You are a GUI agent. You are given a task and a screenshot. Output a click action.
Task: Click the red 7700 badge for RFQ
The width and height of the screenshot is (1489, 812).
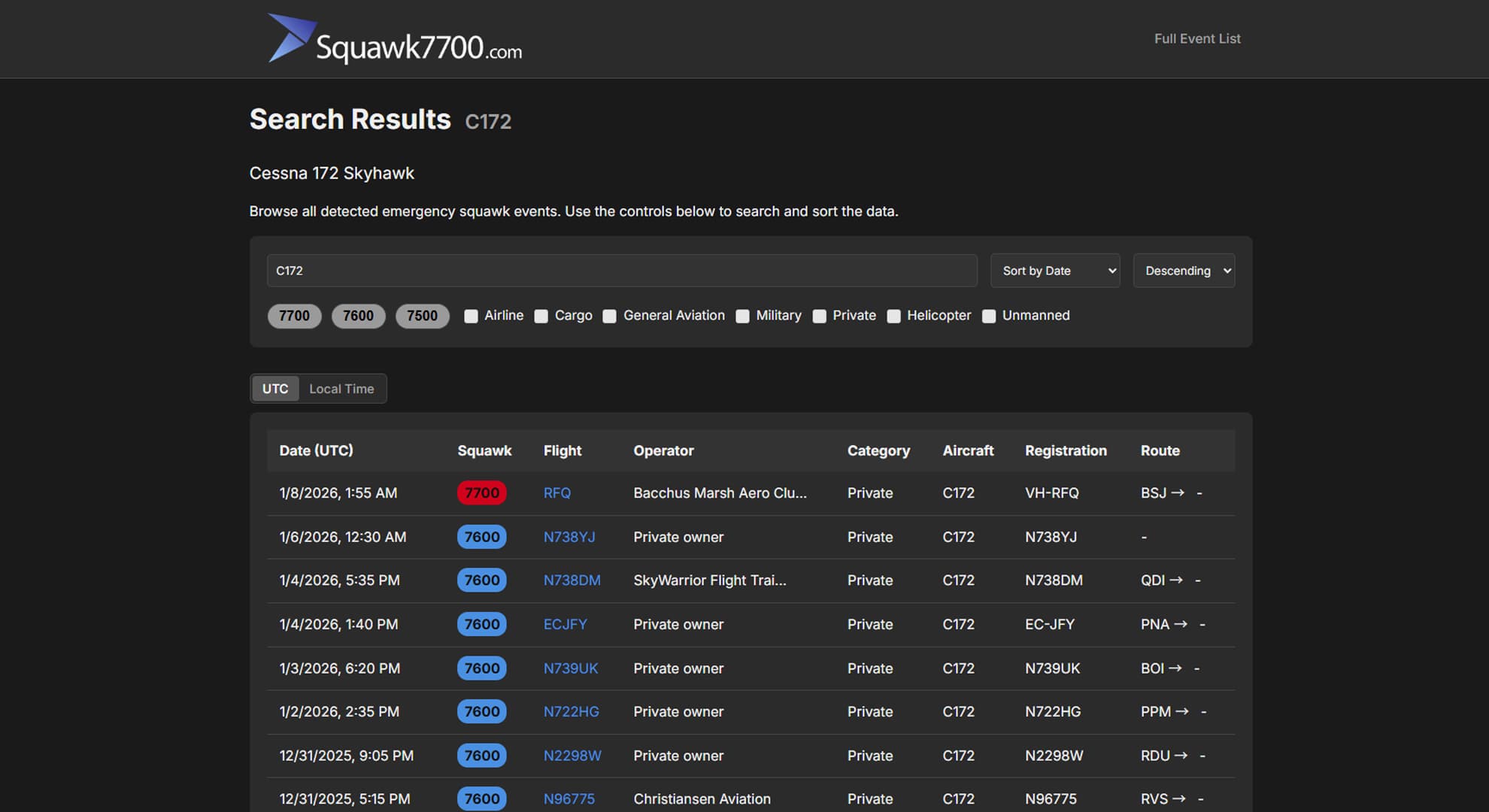pos(481,493)
